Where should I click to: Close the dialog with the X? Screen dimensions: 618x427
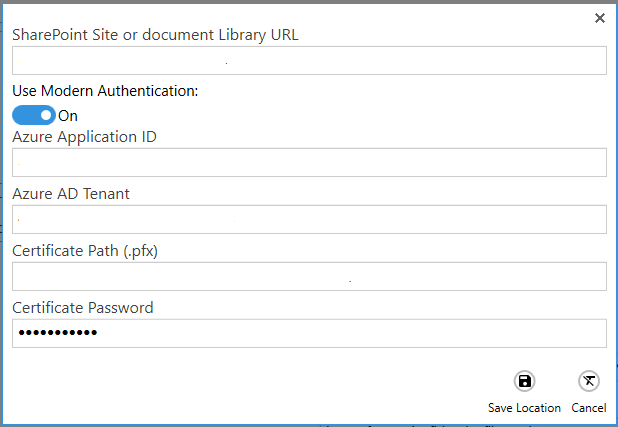click(x=600, y=18)
